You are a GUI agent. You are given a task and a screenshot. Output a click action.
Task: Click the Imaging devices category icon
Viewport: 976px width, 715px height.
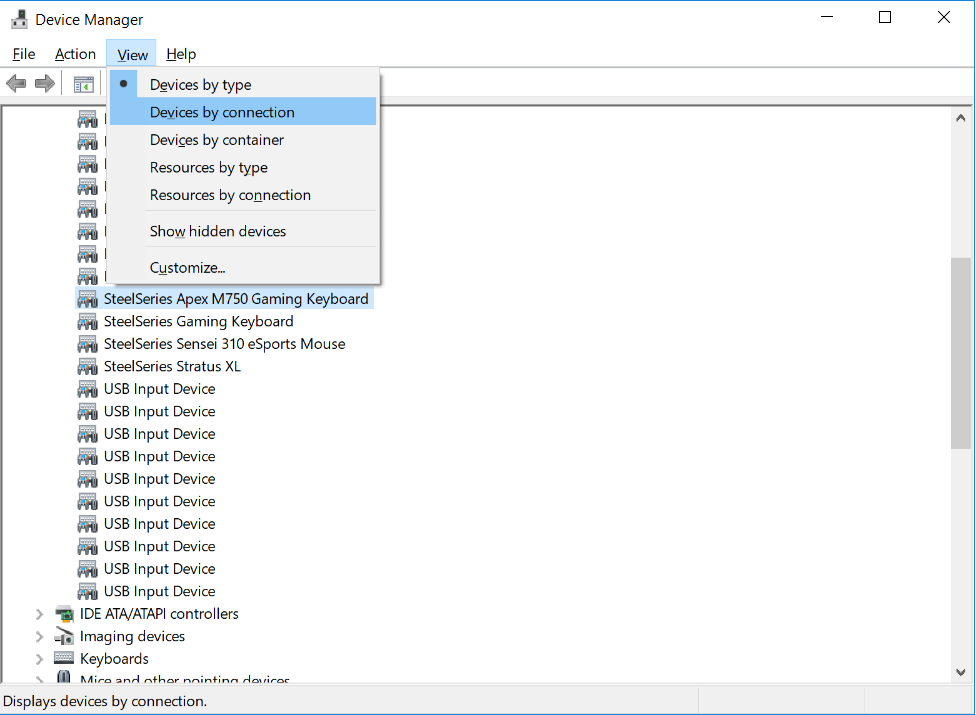(64, 637)
